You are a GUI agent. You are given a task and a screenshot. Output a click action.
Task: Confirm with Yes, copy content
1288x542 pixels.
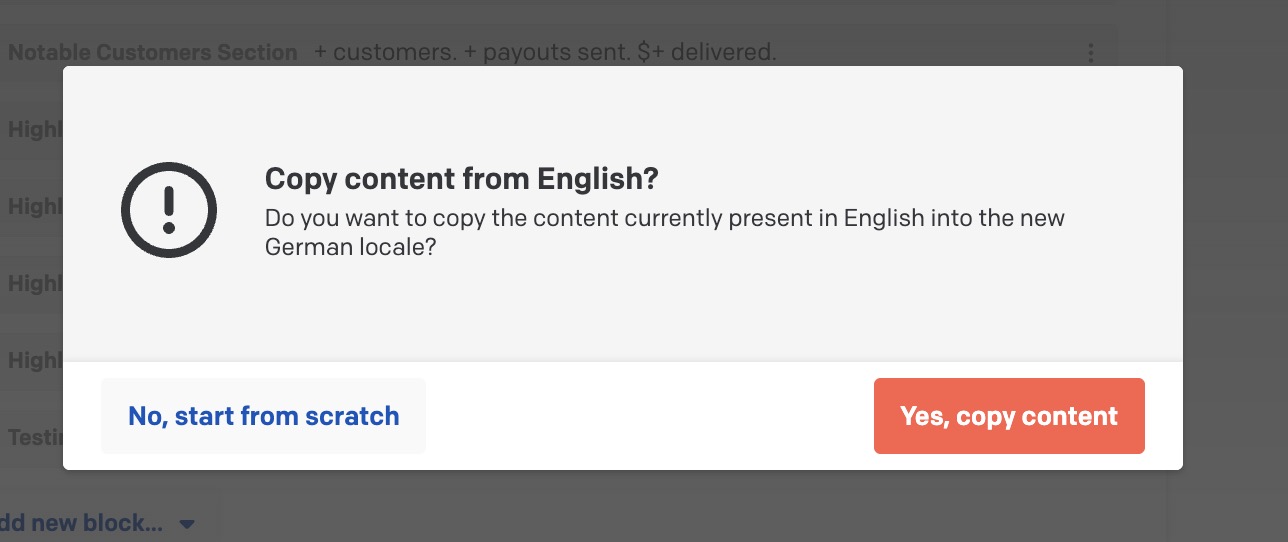pyautogui.click(x=1009, y=416)
